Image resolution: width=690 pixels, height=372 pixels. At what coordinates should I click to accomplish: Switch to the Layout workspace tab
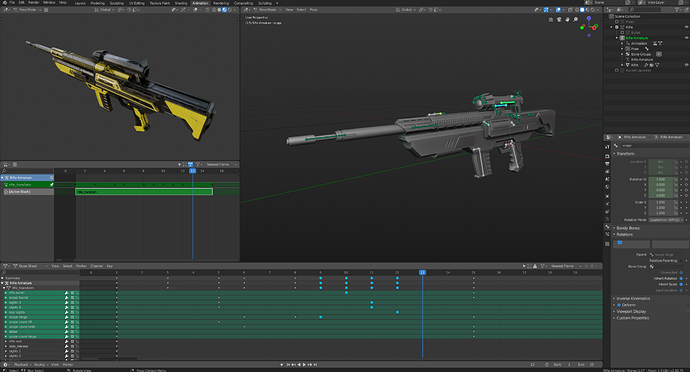[80, 3]
